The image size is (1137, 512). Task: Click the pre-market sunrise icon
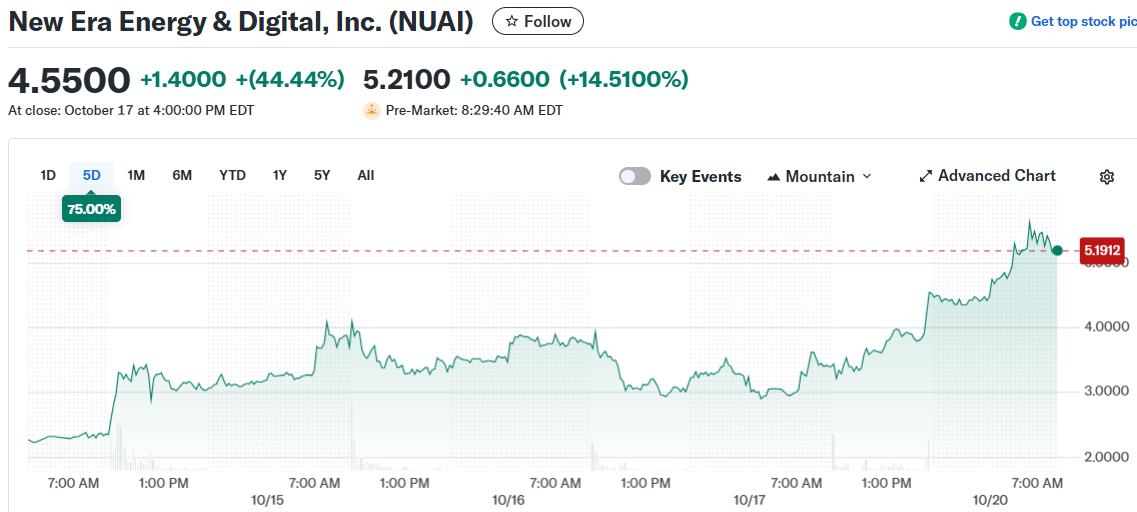point(372,110)
